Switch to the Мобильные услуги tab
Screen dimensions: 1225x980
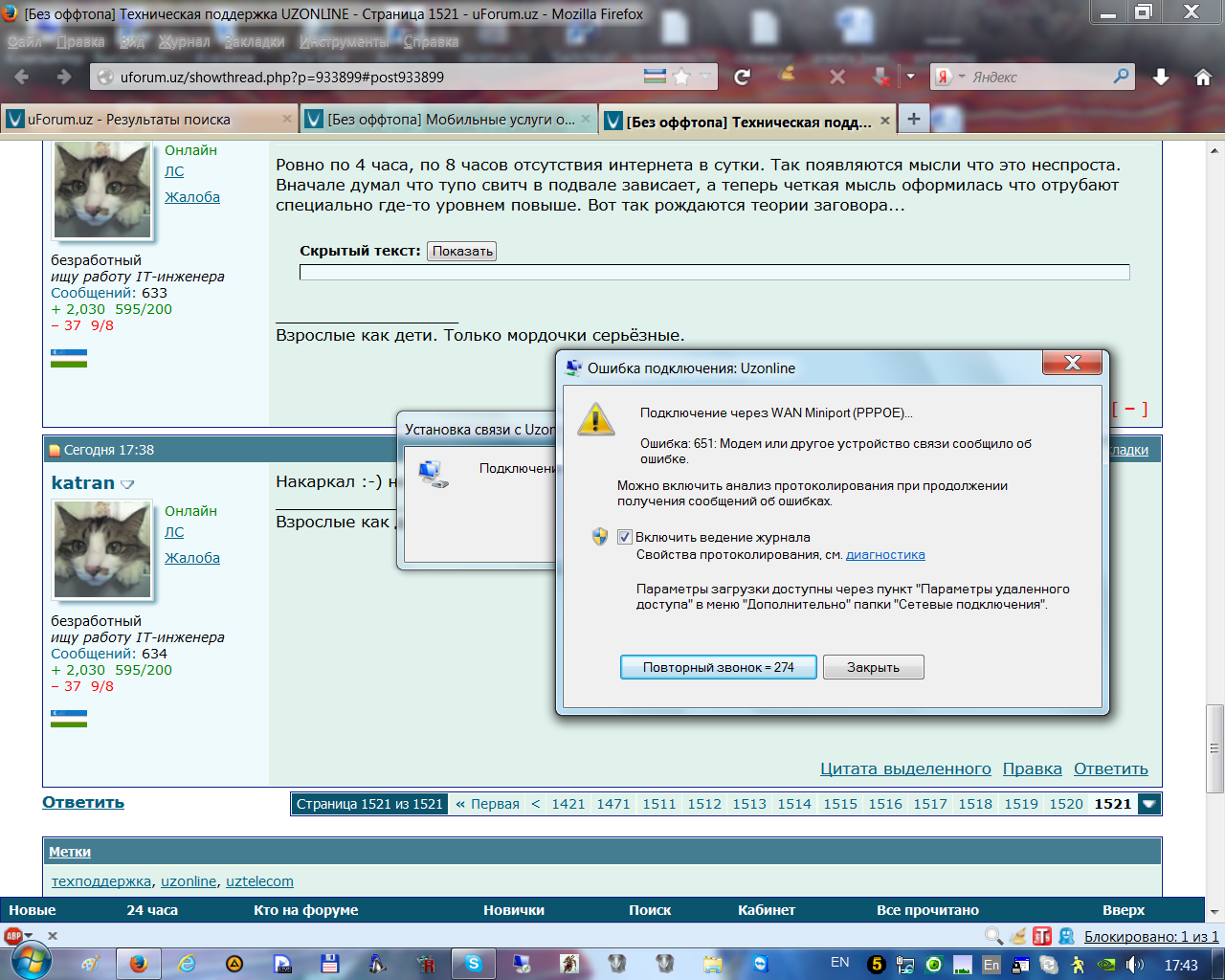[x=448, y=120]
